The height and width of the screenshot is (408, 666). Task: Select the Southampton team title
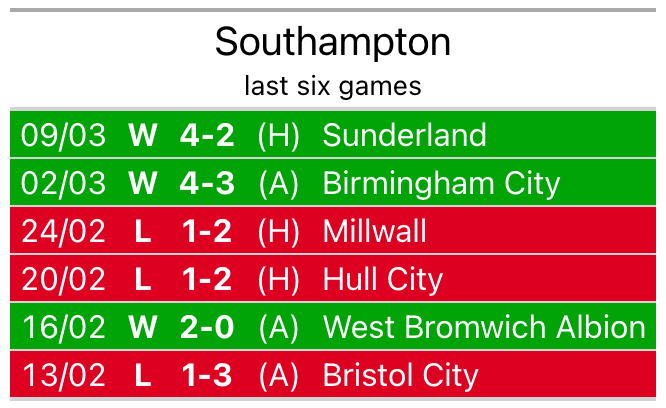tap(333, 42)
